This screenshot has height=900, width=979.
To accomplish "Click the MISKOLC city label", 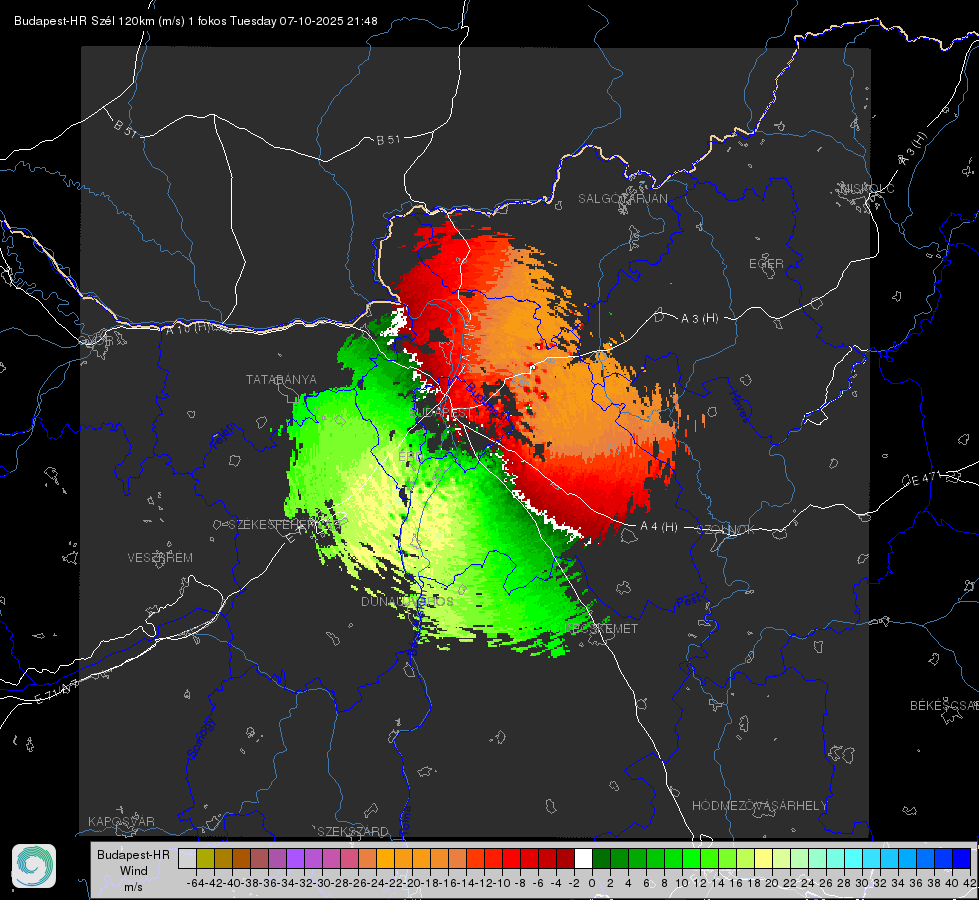I will pos(867,188).
